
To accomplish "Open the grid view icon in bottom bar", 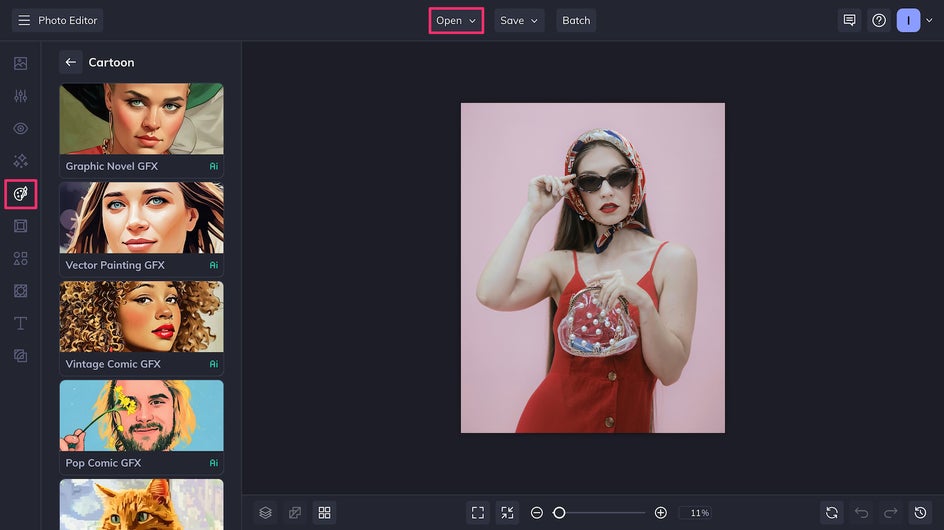I will coord(324,513).
